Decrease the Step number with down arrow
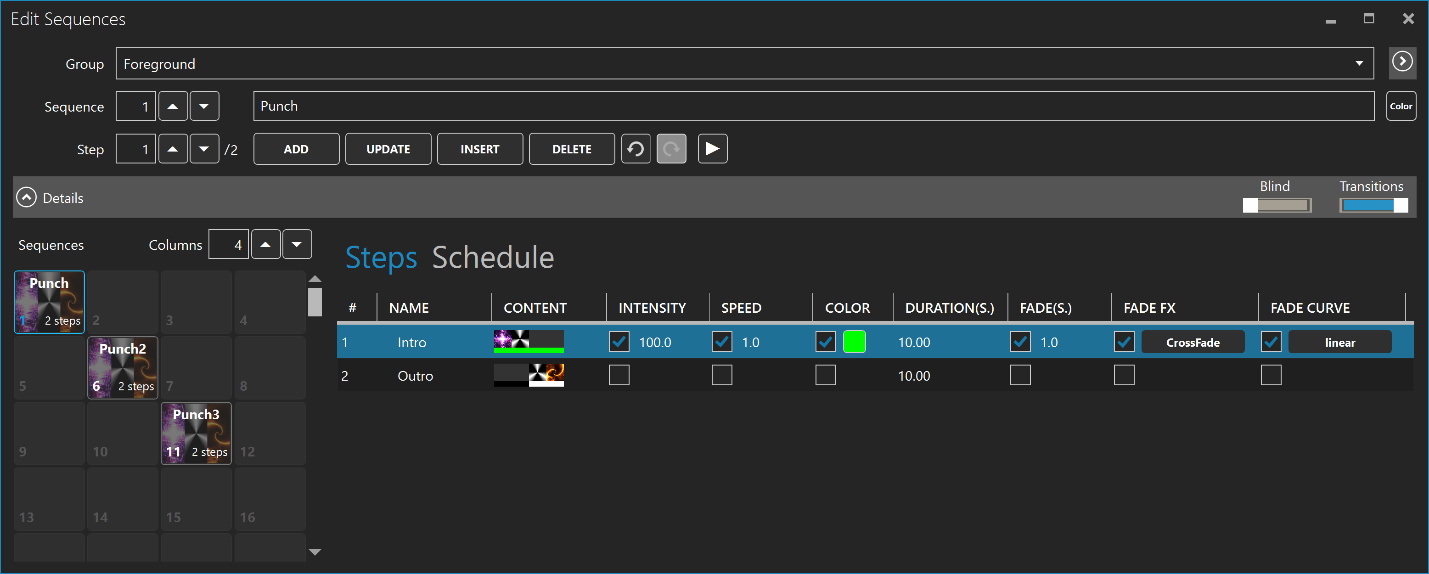The image size is (1429, 574). (205, 149)
